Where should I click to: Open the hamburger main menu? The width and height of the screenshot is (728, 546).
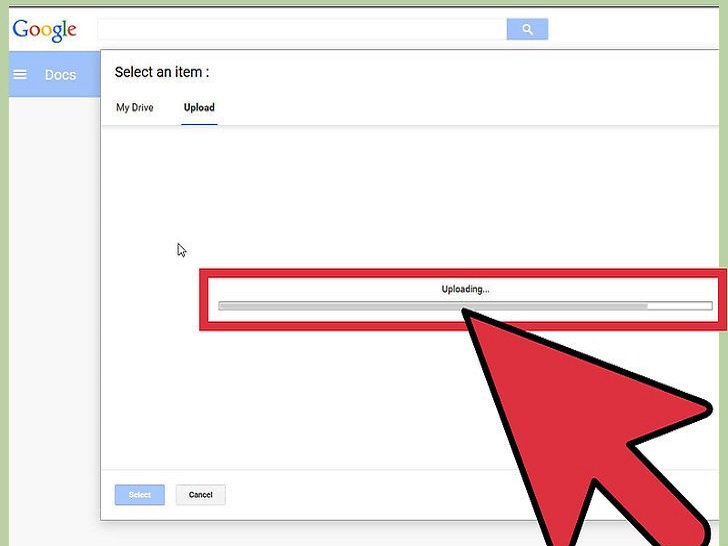pos(20,74)
